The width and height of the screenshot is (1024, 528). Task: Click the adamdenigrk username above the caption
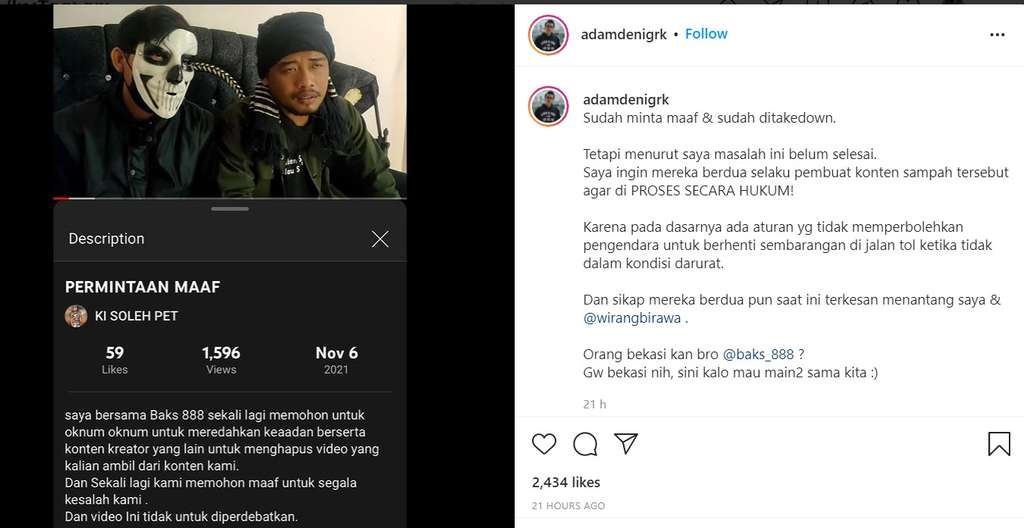pyautogui.click(x=626, y=100)
